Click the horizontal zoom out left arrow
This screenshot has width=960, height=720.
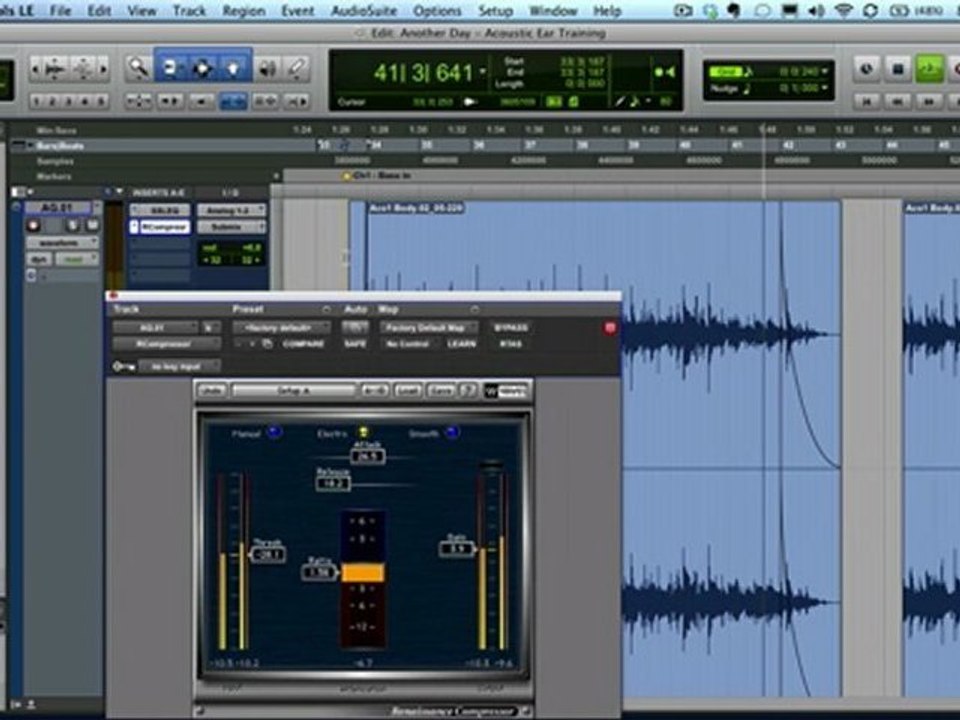click(35, 69)
